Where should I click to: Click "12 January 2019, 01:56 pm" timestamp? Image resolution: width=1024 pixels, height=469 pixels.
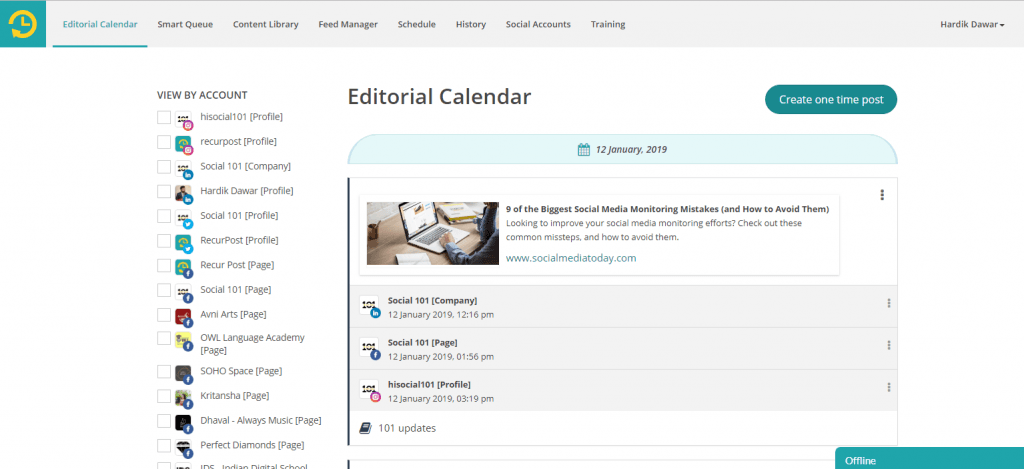[x=441, y=357]
